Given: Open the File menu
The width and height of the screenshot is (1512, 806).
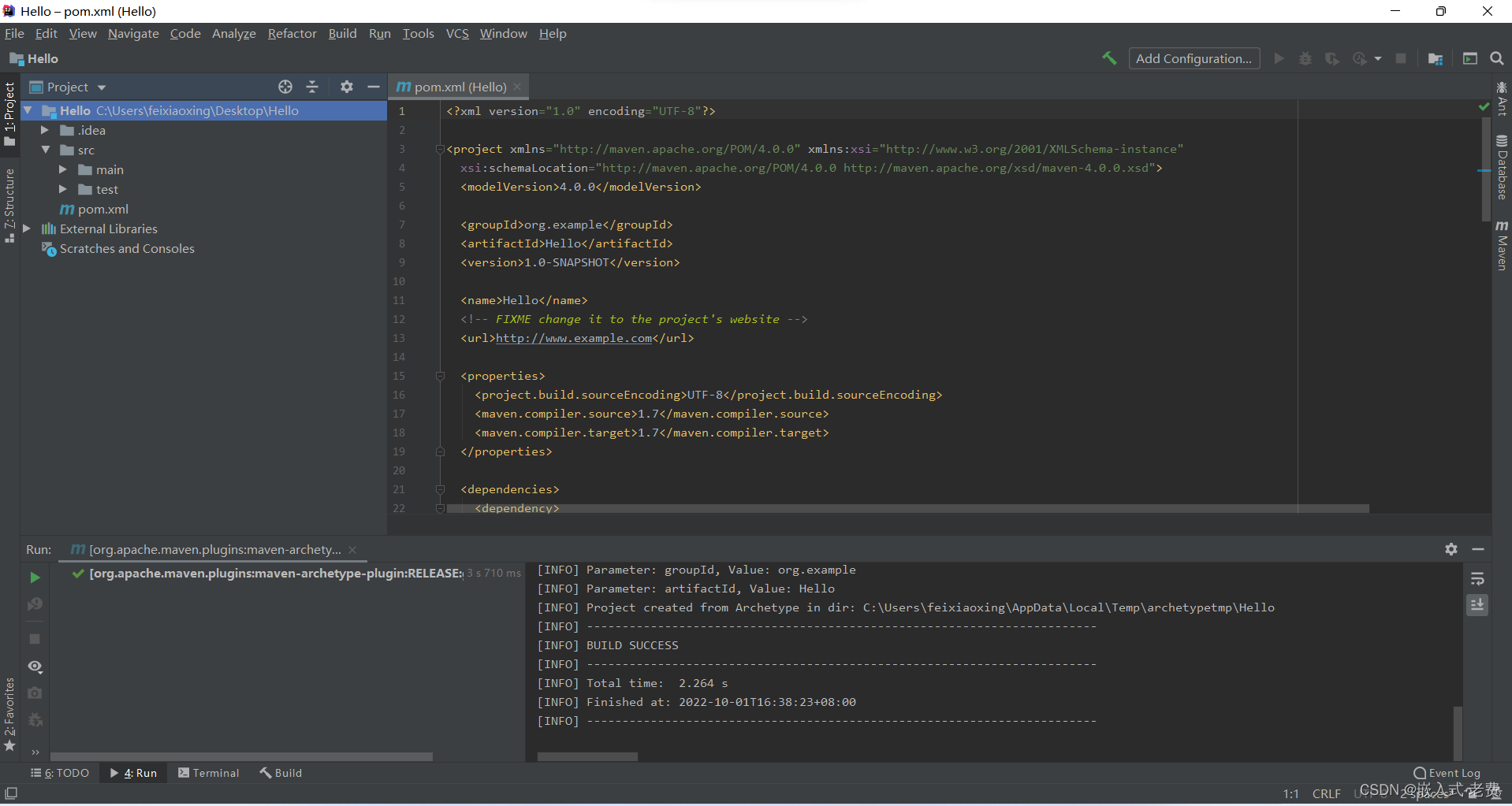Looking at the screenshot, I should coord(14,33).
